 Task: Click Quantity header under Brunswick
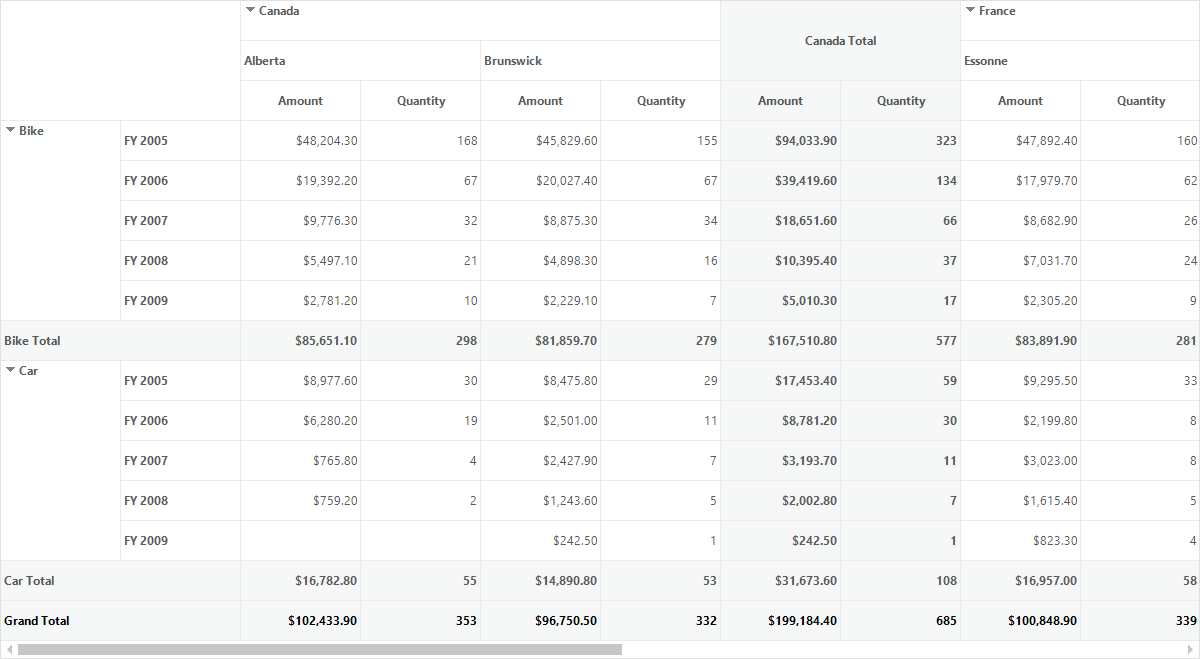coord(660,101)
